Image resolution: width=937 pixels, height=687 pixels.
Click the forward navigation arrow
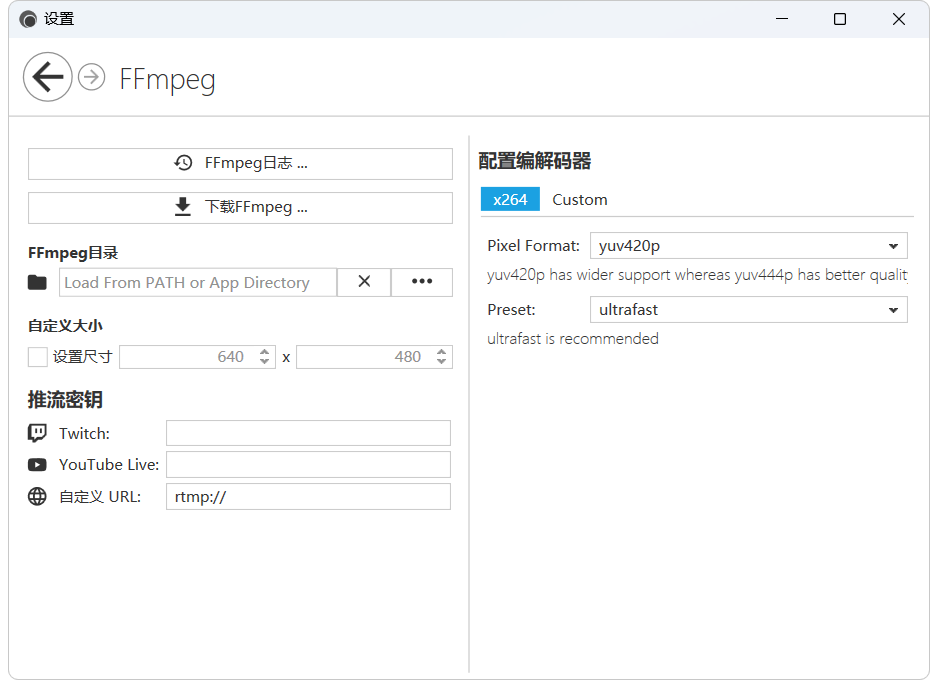pyautogui.click(x=91, y=77)
